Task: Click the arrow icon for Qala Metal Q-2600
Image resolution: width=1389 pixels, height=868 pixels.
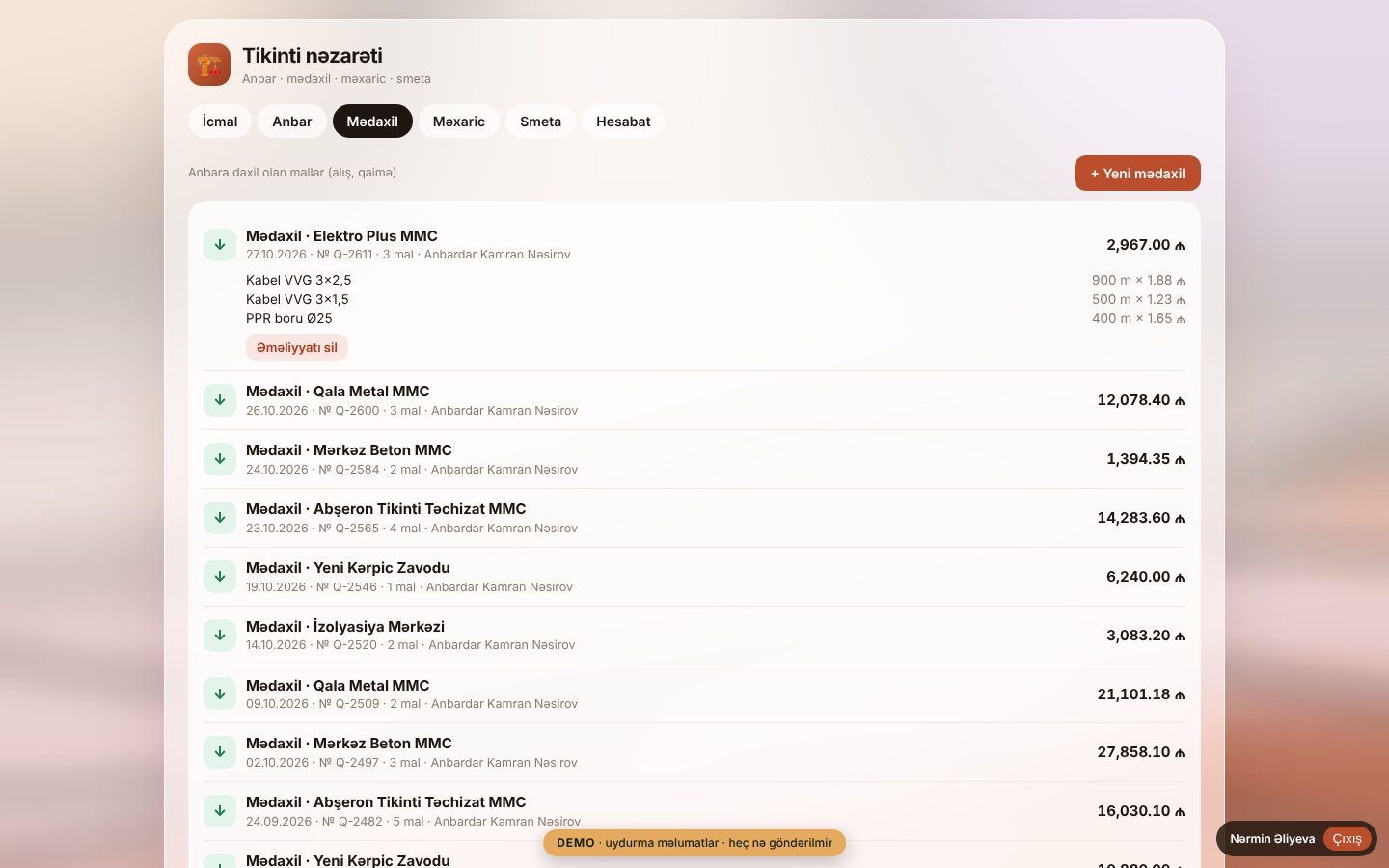Action: tap(220, 400)
